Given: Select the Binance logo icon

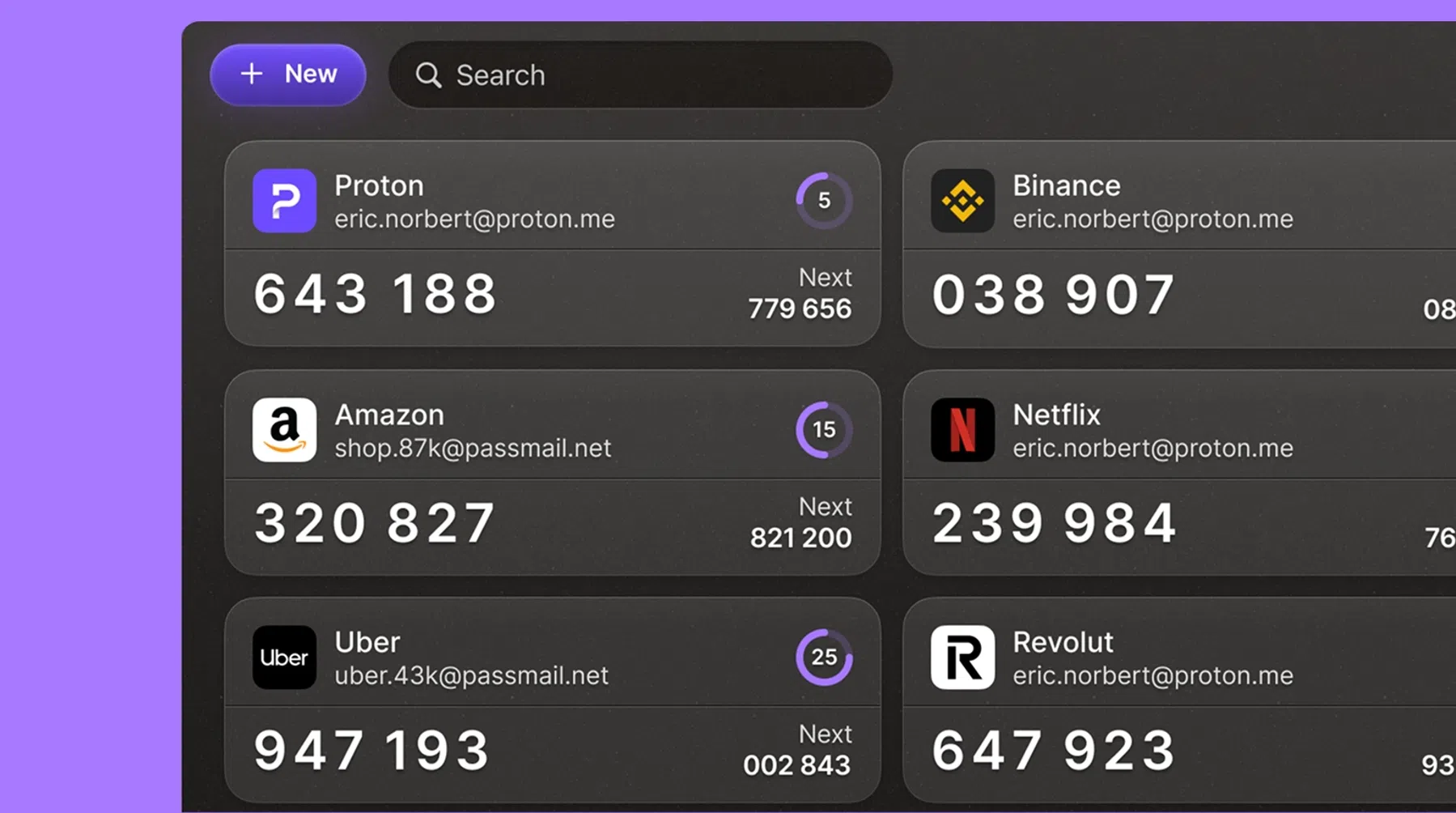Looking at the screenshot, I should tap(962, 201).
